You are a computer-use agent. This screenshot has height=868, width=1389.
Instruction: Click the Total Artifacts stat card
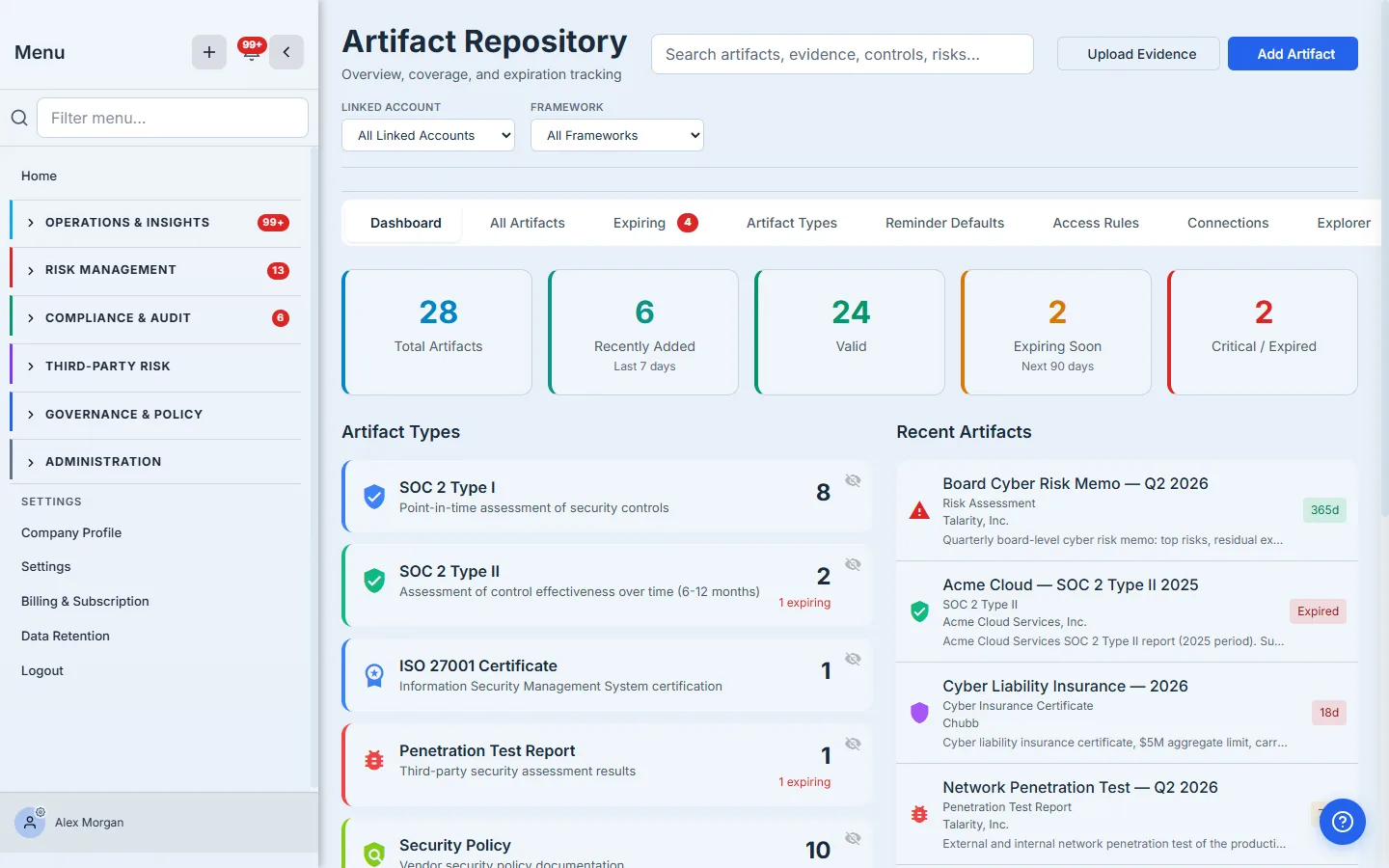point(437,332)
